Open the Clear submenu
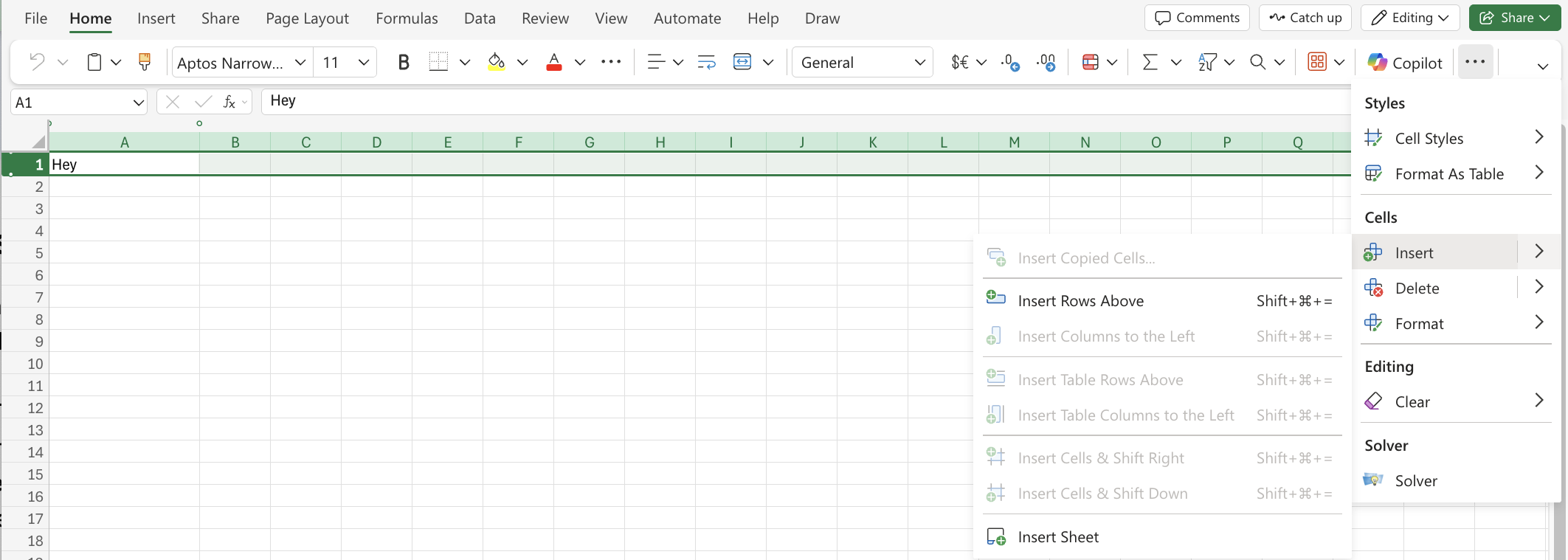The image size is (1568, 560). (x=1457, y=401)
